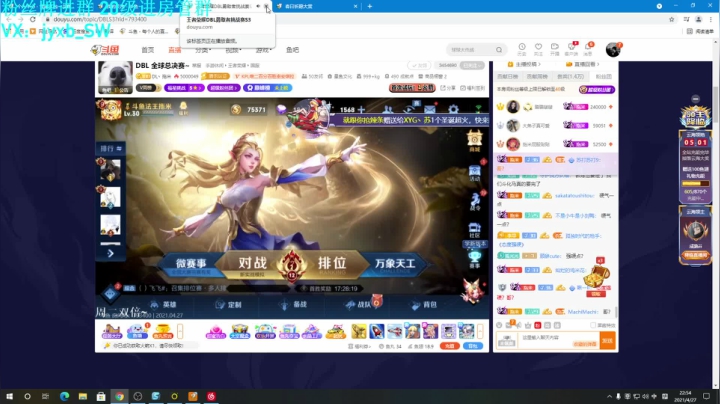
Task: Select the 直播 nav item
Action: point(174,50)
